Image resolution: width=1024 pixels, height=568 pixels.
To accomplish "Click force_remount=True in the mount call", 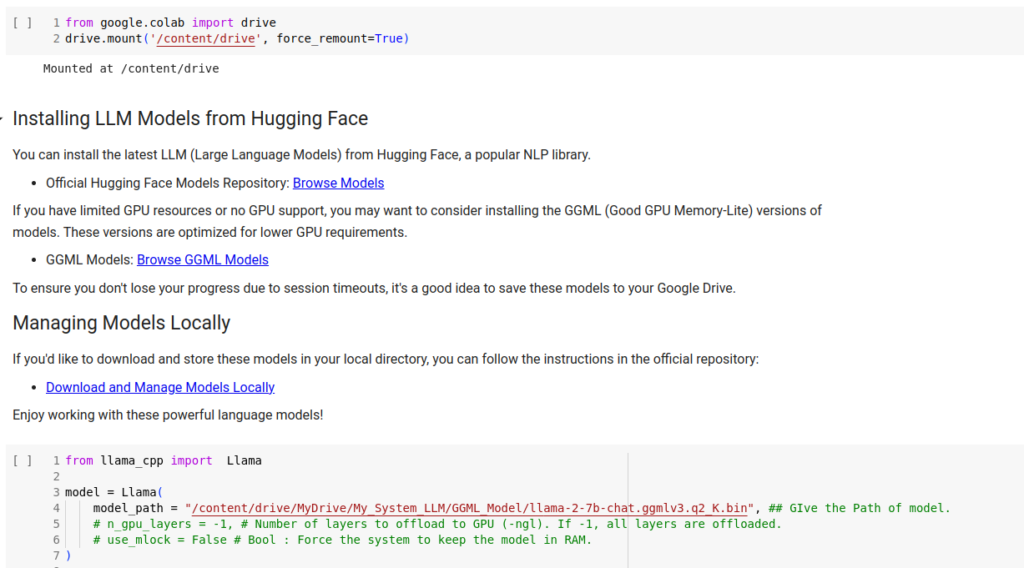I will tap(340, 39).
